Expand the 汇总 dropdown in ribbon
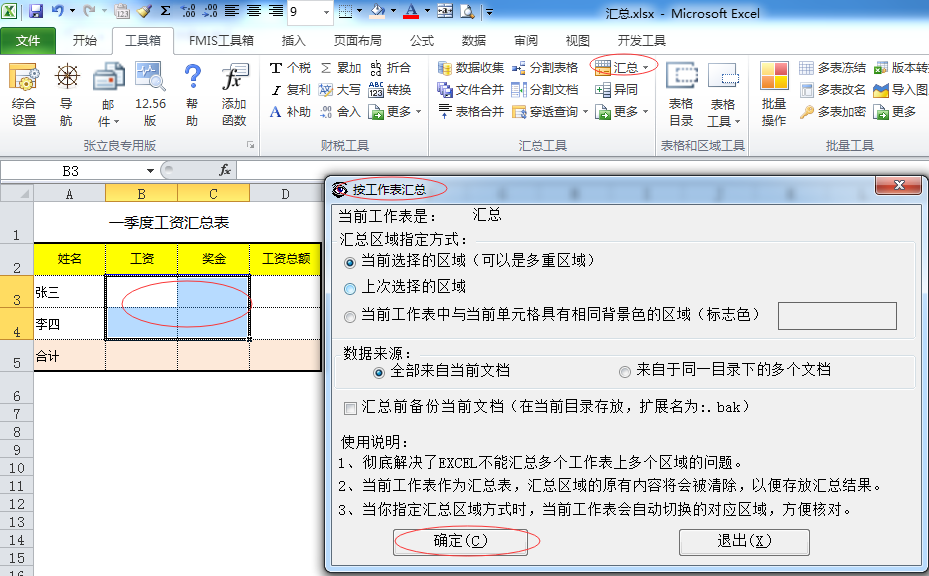The height and width of the screenshot is (576, 929). [627, 68]
